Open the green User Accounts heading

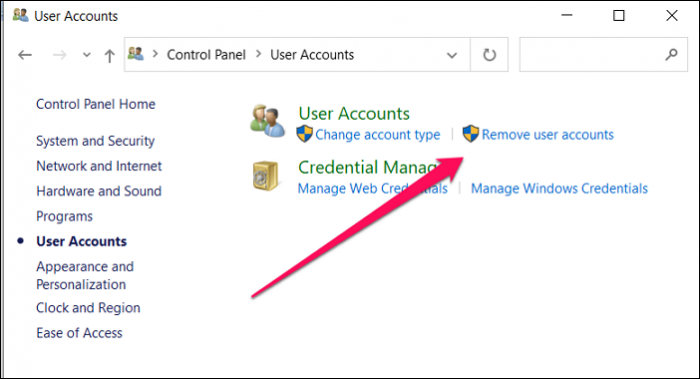point(354,113)
